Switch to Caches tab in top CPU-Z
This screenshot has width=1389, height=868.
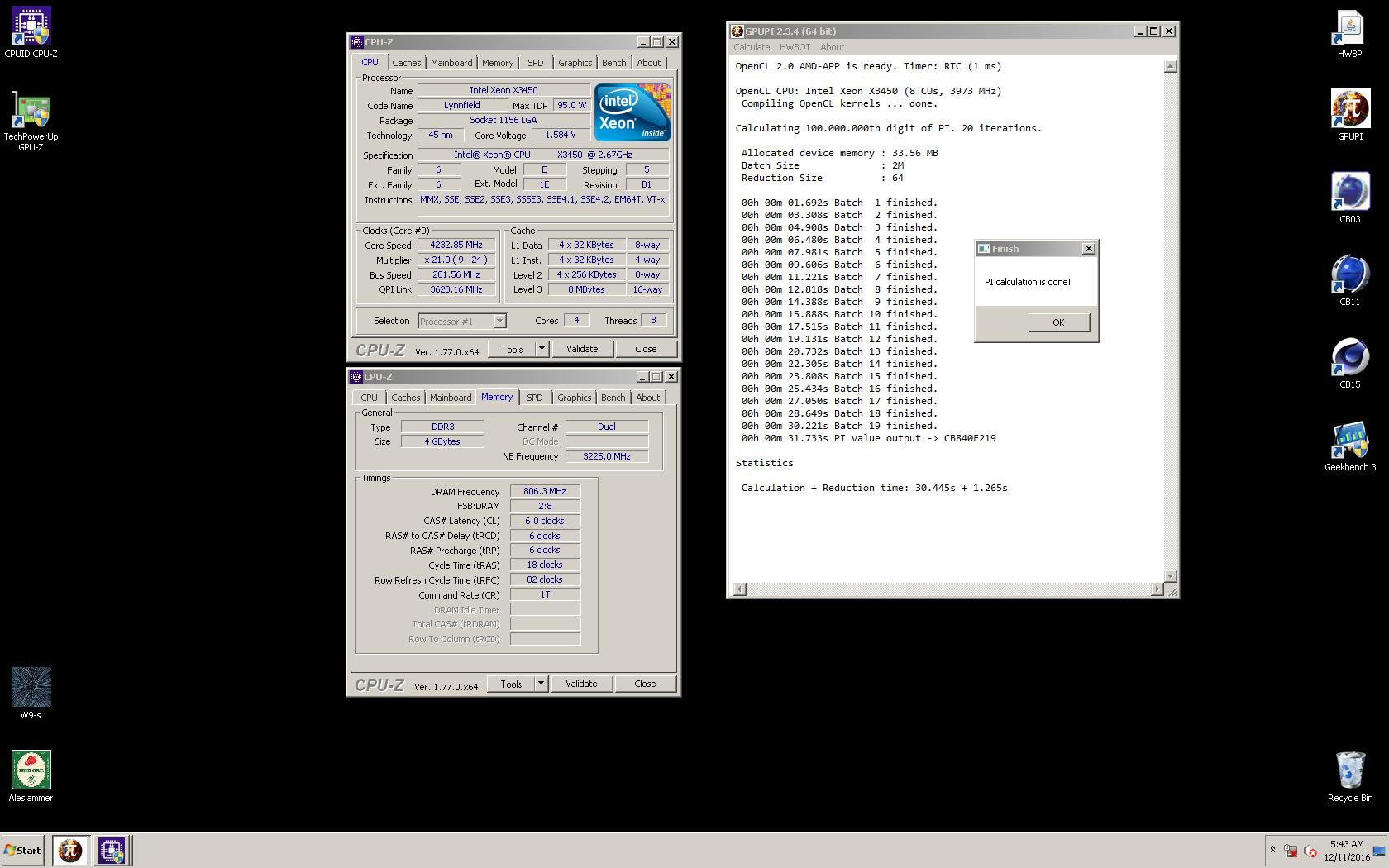[x=406, y=63]
